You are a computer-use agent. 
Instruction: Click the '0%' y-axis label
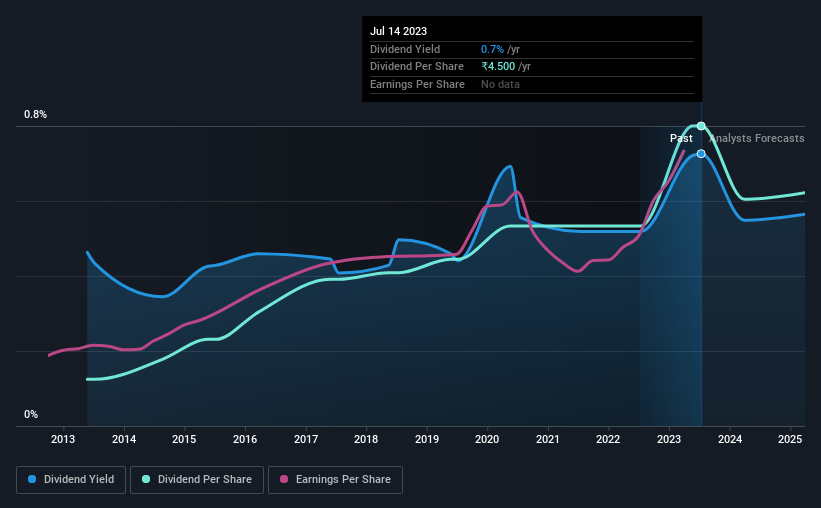coord(31,414)
